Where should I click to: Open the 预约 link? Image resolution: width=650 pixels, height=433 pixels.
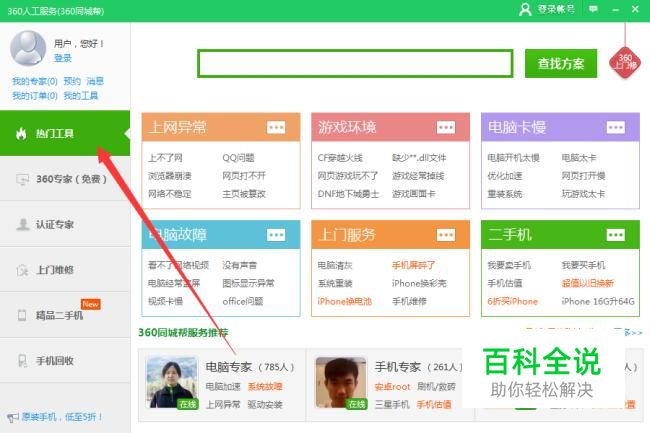click(x=72, y=81)
